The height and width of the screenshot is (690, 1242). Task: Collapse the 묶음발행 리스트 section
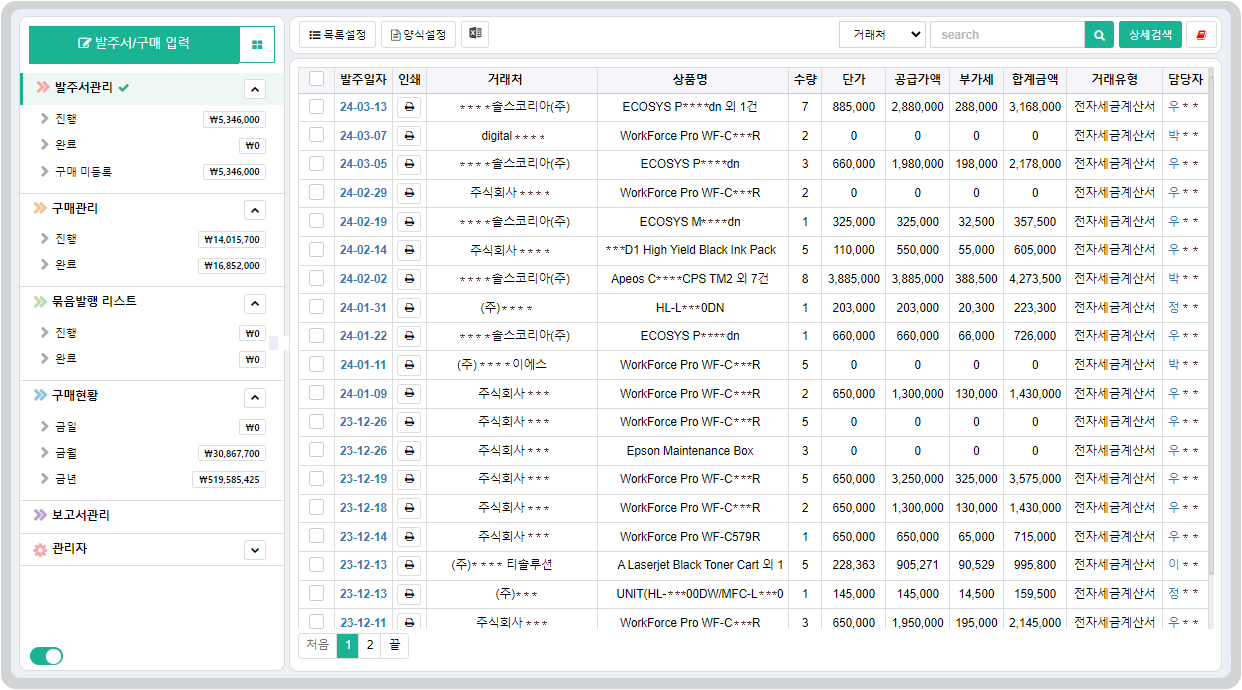255,303
